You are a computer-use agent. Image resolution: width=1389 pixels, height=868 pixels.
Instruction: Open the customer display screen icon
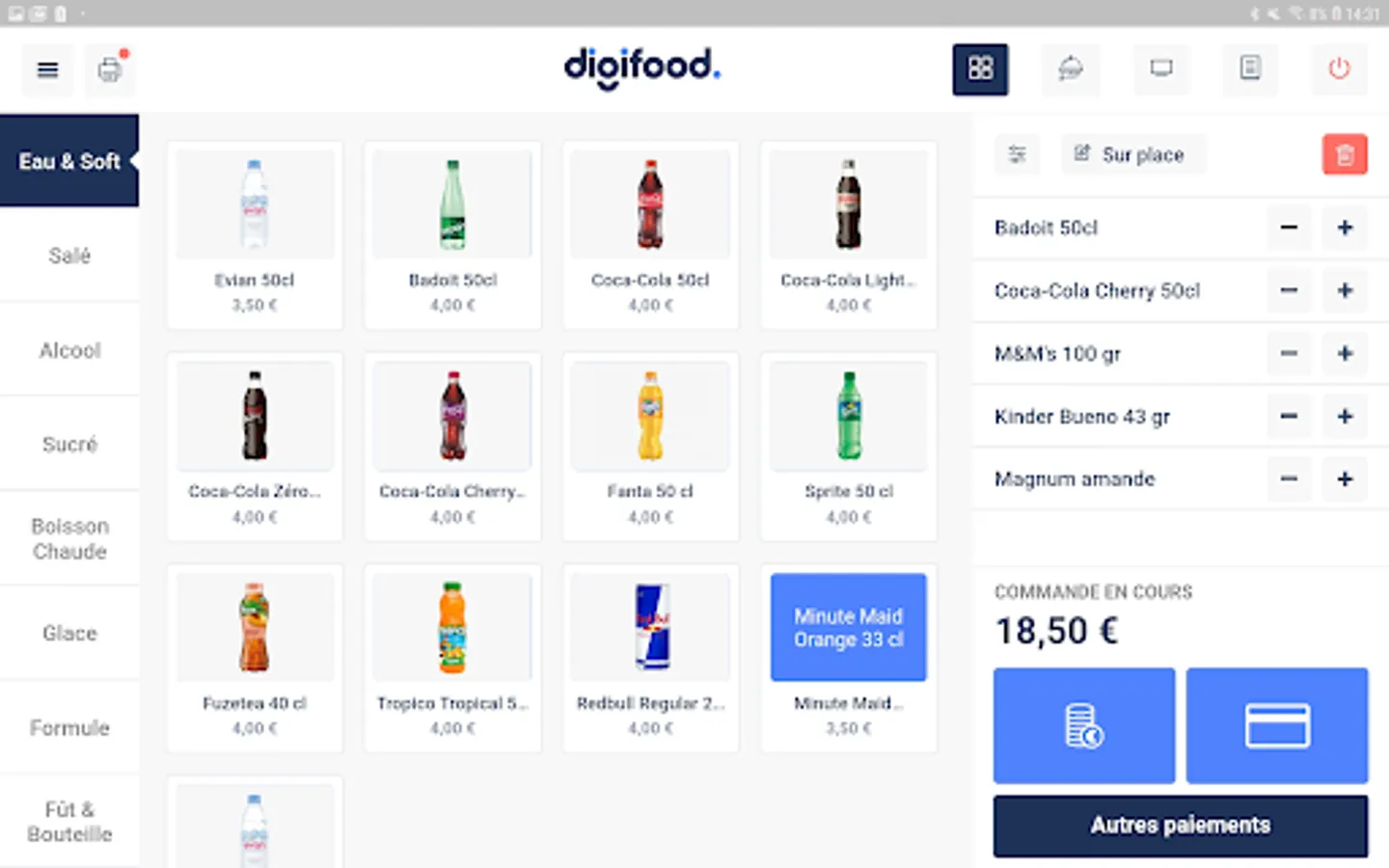pyautogui.click(x=1161, y=68)
